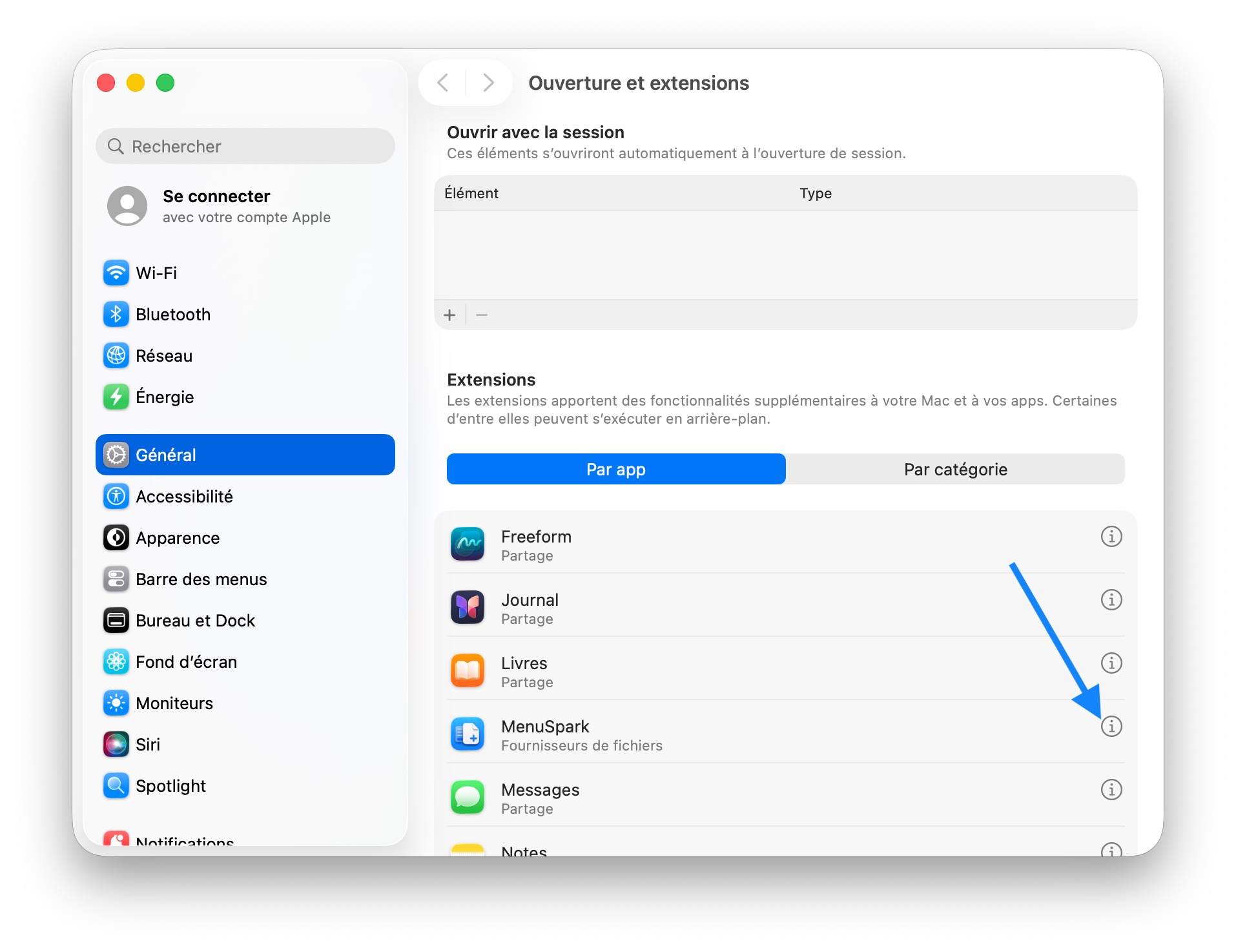Click the Rechercher search field

(x=245, y=147)
